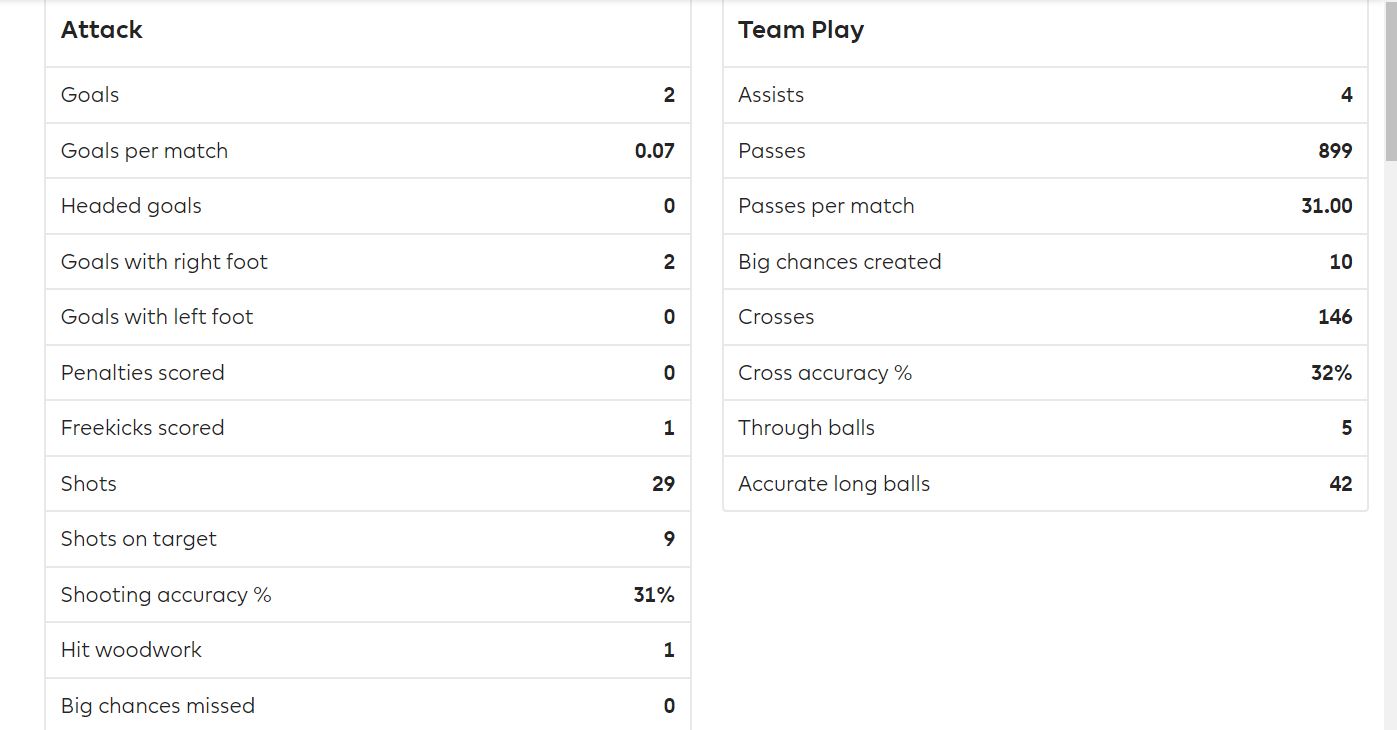Screen dimensions: 1397x730
Task: Select the Assists stat row
Action: click(1045, 95)
